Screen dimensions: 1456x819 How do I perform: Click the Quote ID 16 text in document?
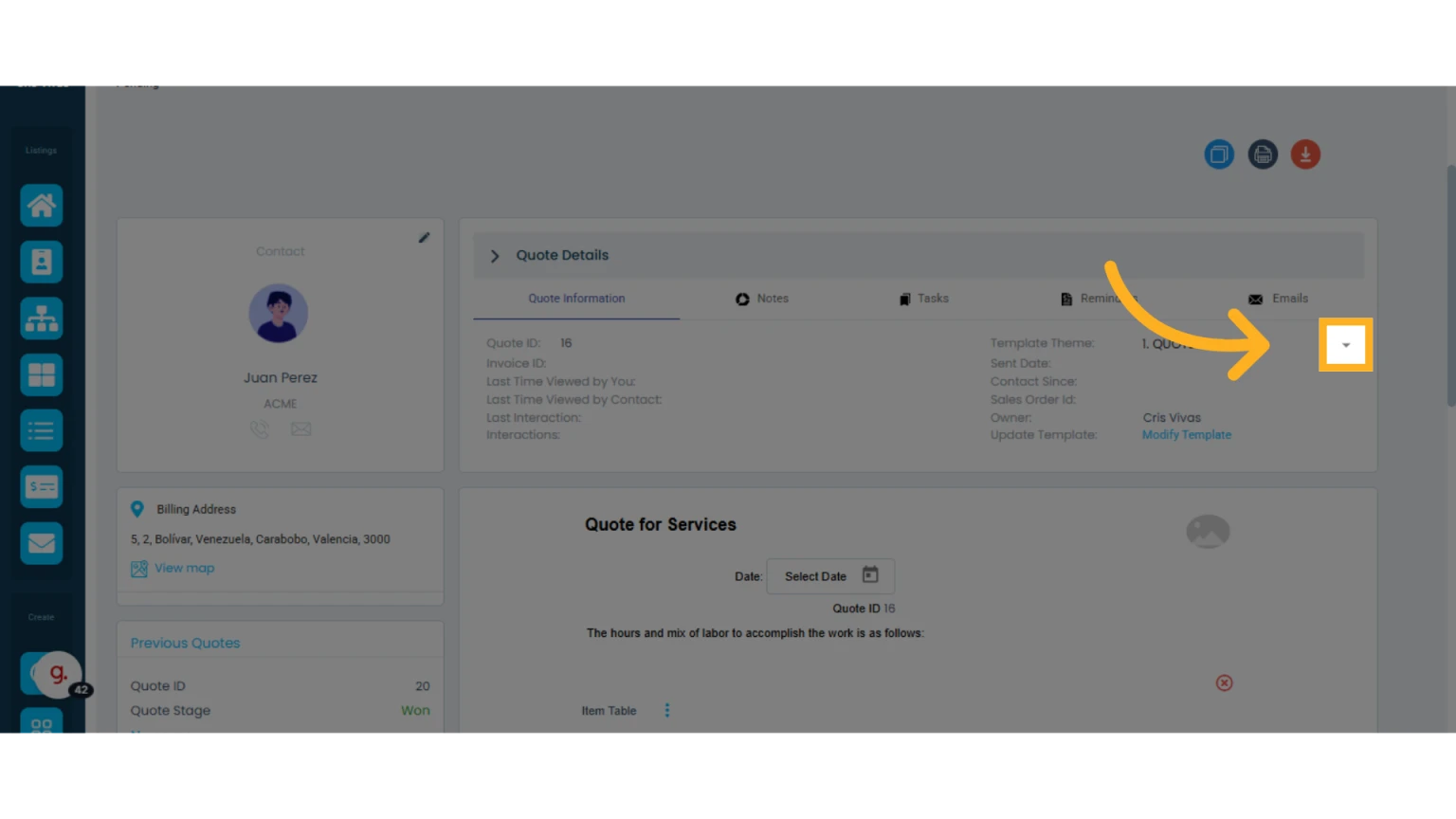tap(864, 609)
